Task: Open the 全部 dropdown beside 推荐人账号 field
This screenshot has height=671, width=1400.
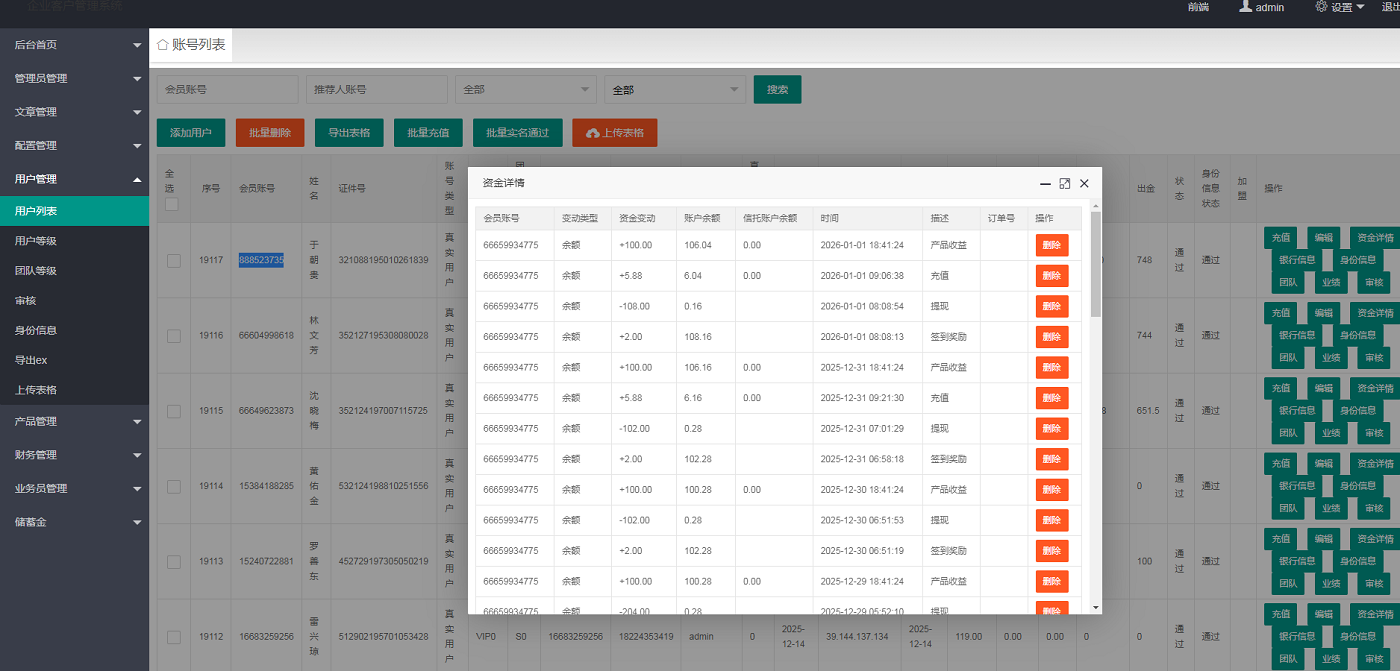Action: tap(525, 90)
